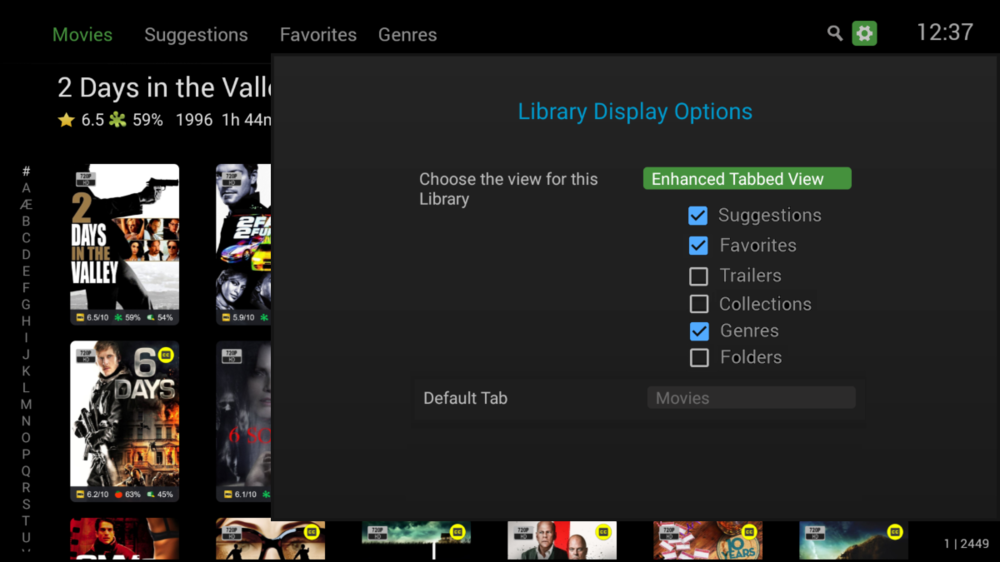
Task: Click the green settings gear icon
Action: coord(864,34)
